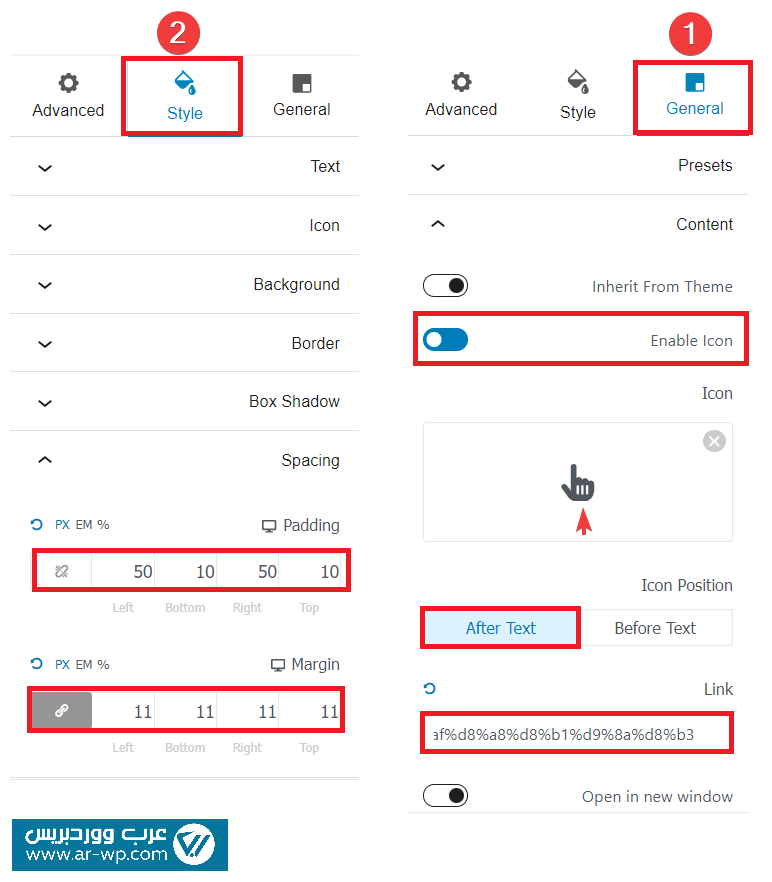
Task: Reset the Margin values
Action: pyautogui.click(x=37, y=663)
